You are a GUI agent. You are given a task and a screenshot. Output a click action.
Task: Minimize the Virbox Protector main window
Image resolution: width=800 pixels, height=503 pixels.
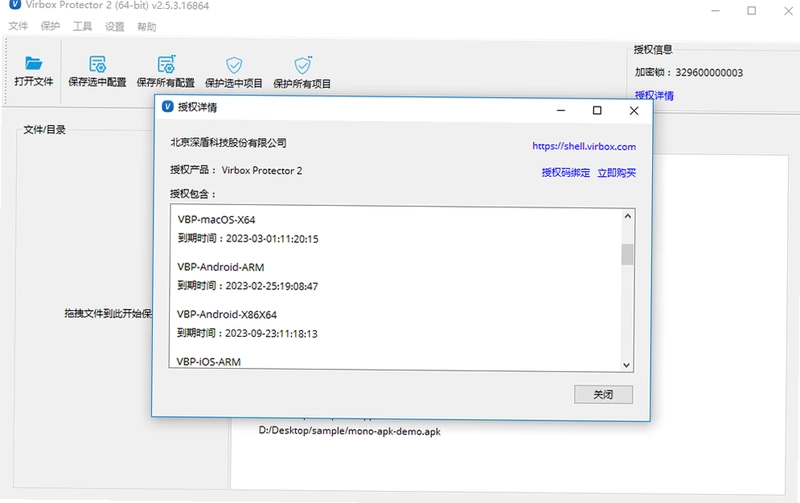(x=715, y=11)
